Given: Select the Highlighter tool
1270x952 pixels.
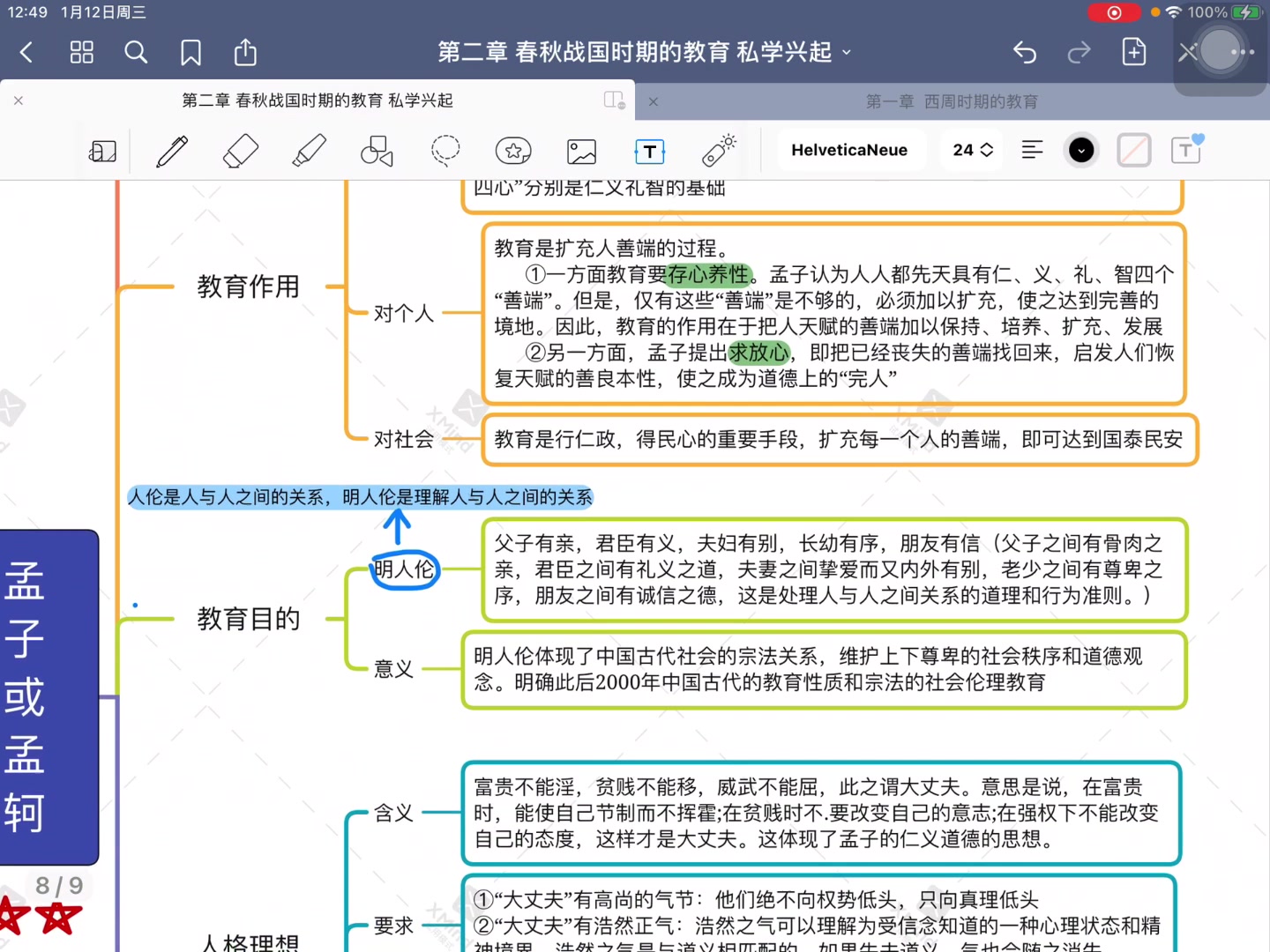Looking at the screenshot, I should coord(309,151).
